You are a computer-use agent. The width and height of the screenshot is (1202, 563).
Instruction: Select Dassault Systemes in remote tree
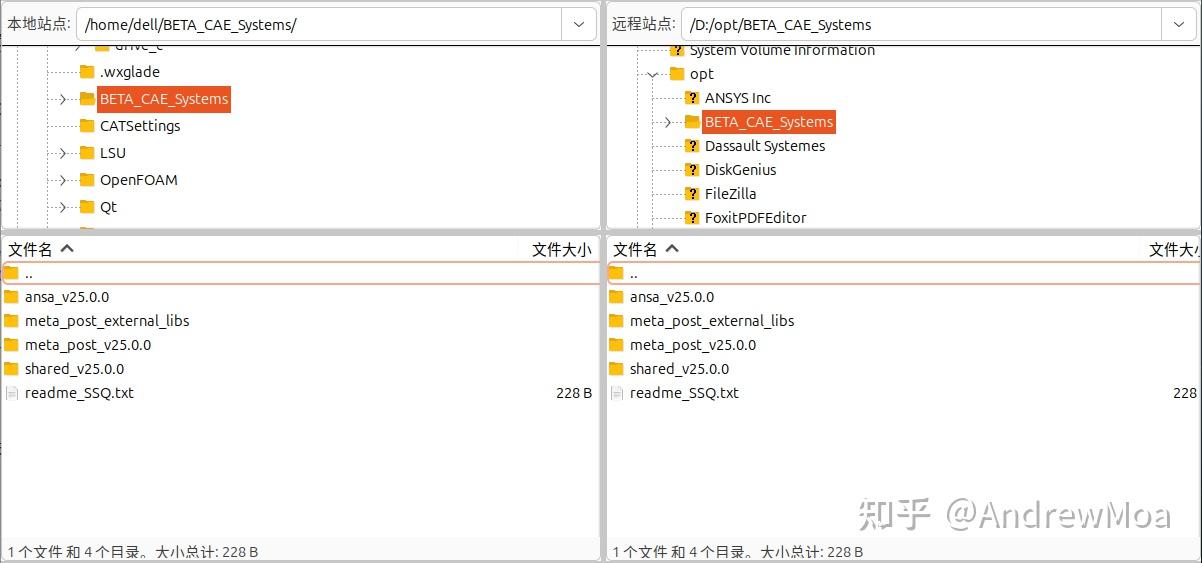coord(765,146)
